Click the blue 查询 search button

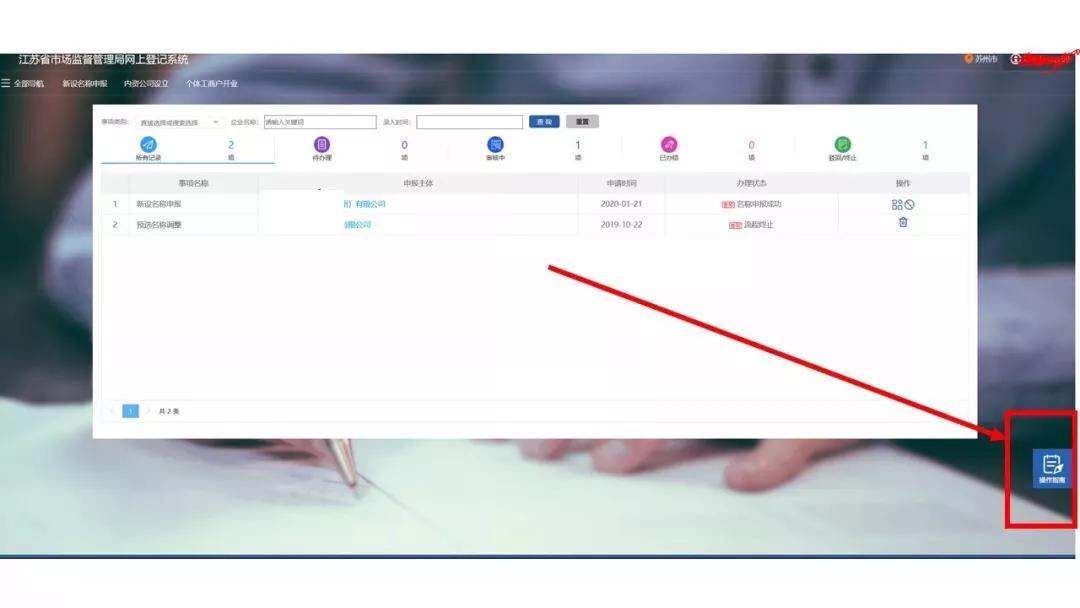coord(544,122)
